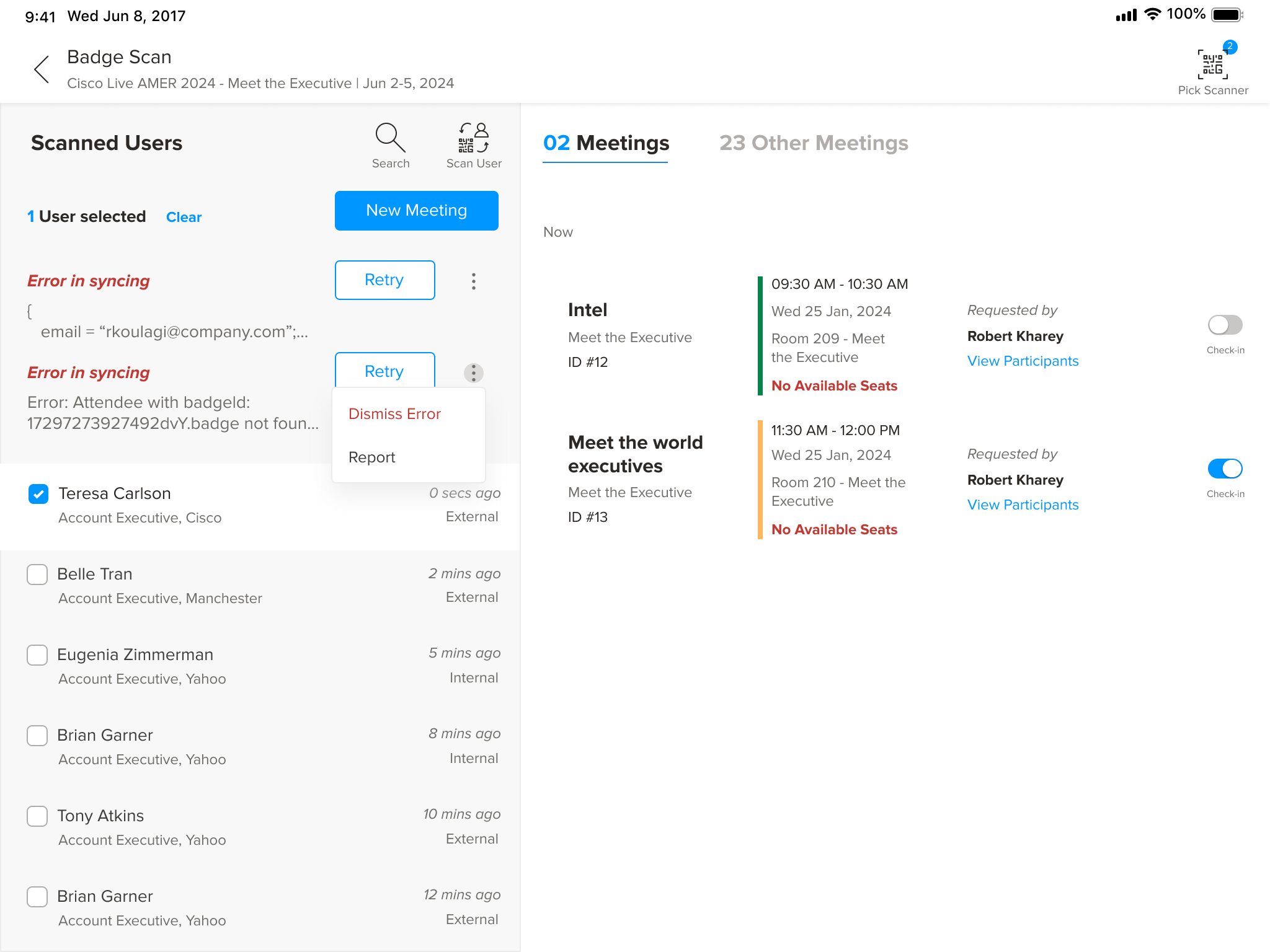Screen dimensions: 1270x952
Task: Clear the selected user
Action: [184, 217]
